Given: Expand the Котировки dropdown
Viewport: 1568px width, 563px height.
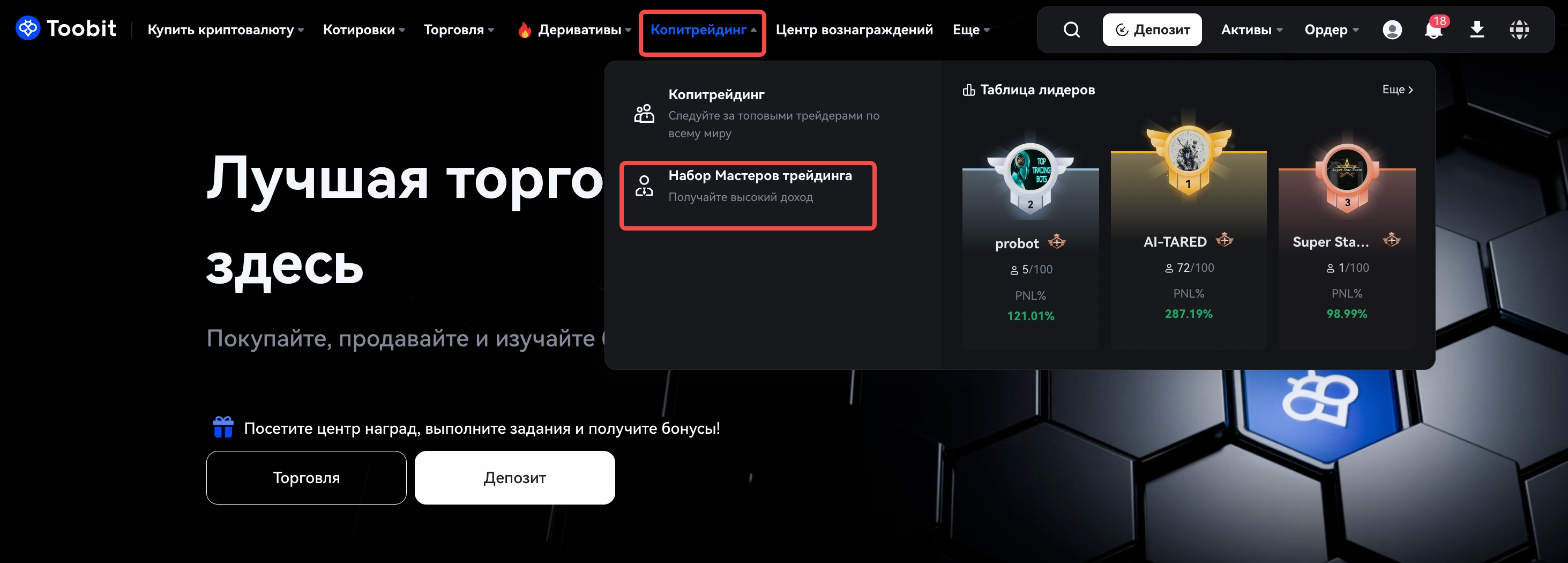Looking at the screenshot, I should (363, 30).
